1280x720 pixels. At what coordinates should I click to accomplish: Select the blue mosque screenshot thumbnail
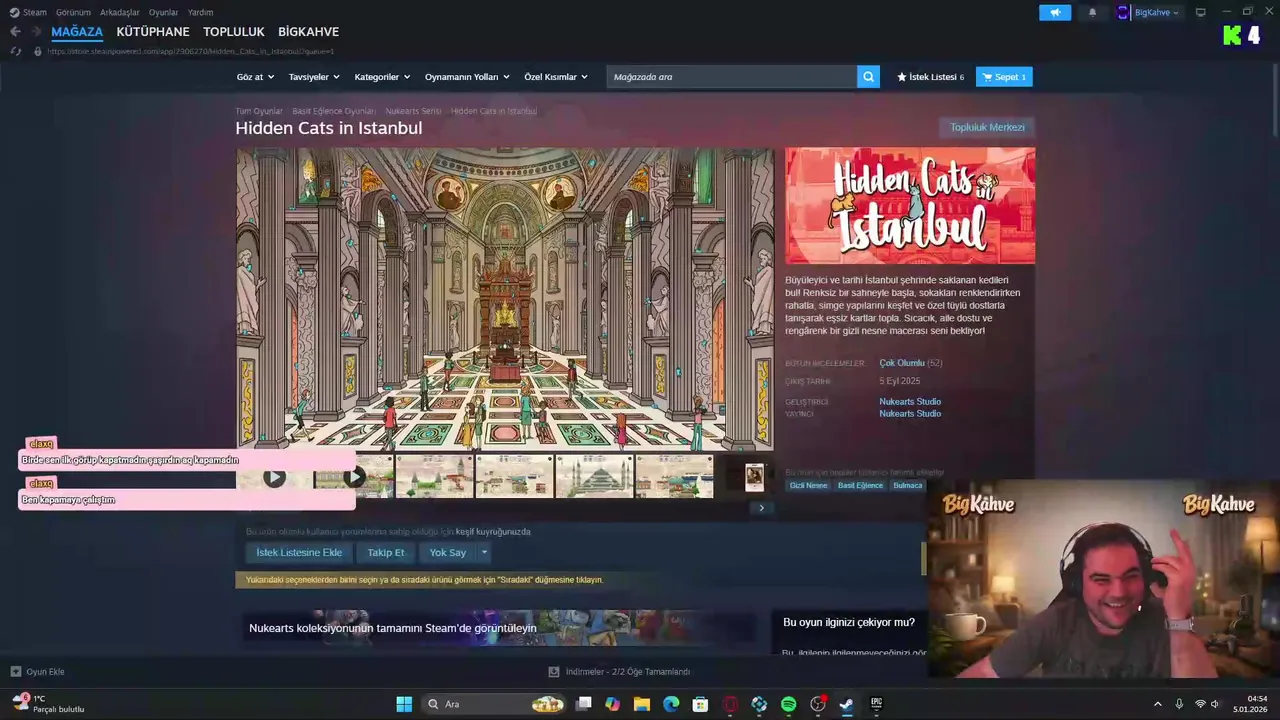pos(594,477)
